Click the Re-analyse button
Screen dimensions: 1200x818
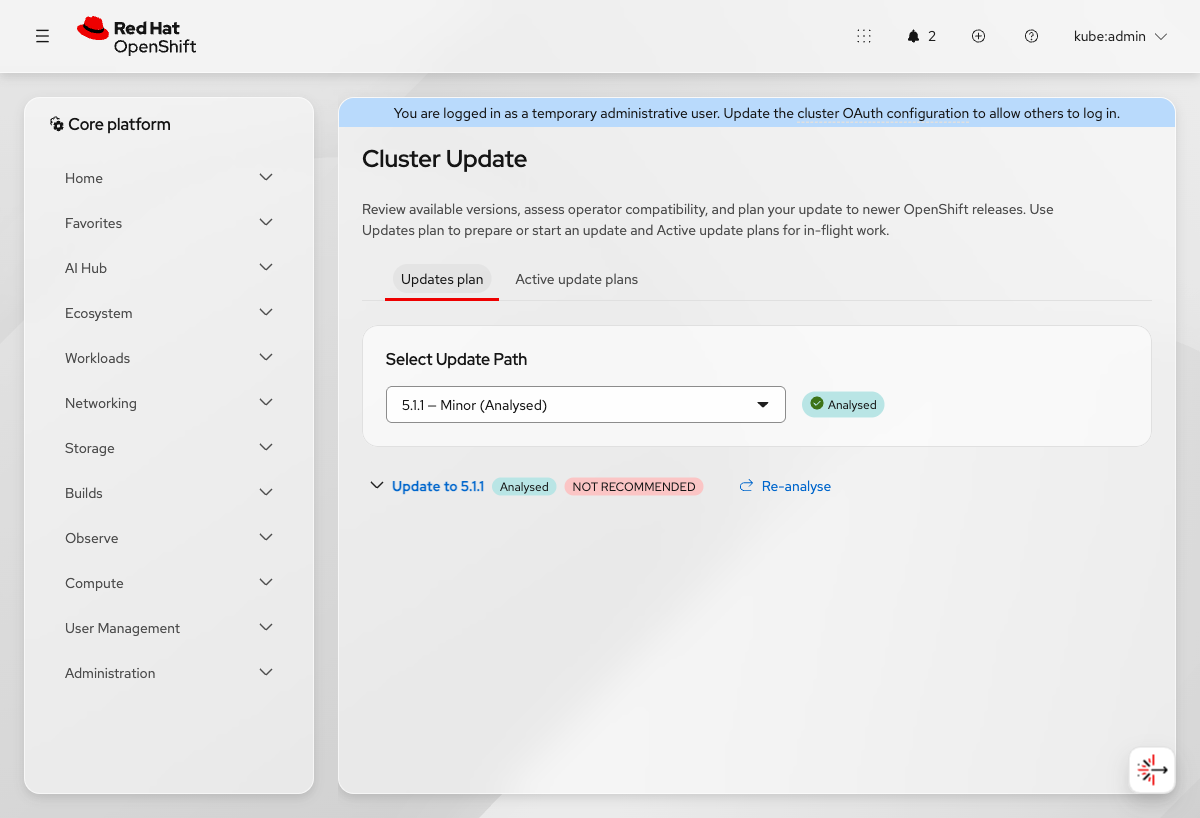[785, 486]
